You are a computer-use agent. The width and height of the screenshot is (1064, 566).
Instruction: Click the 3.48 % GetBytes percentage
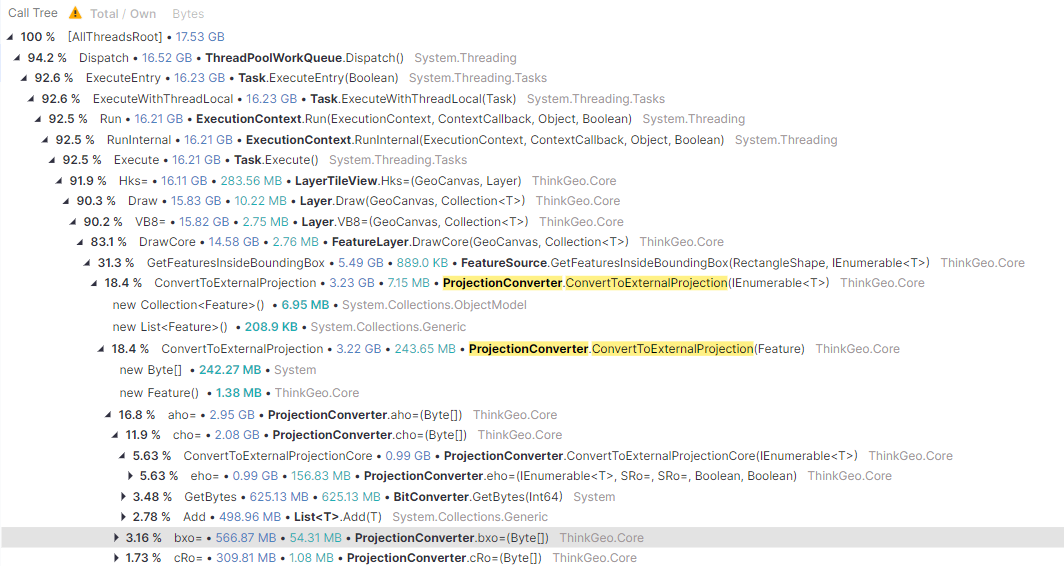[x=152, y=497]
